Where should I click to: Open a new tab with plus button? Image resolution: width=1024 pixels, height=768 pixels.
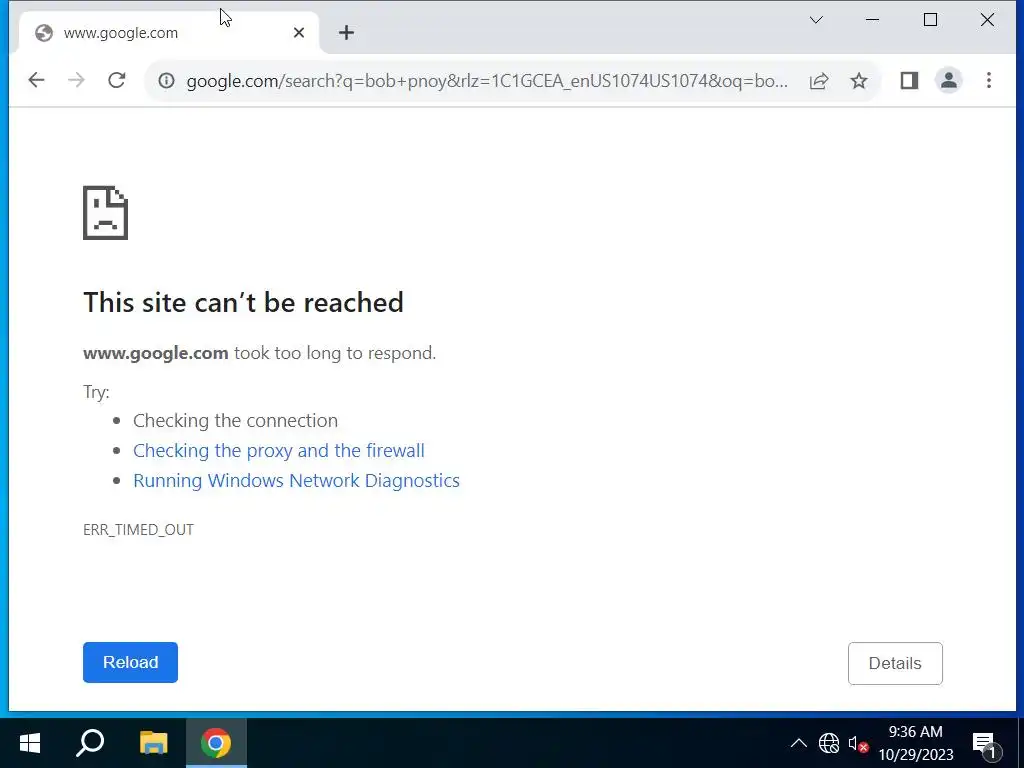tap(346, 33)
